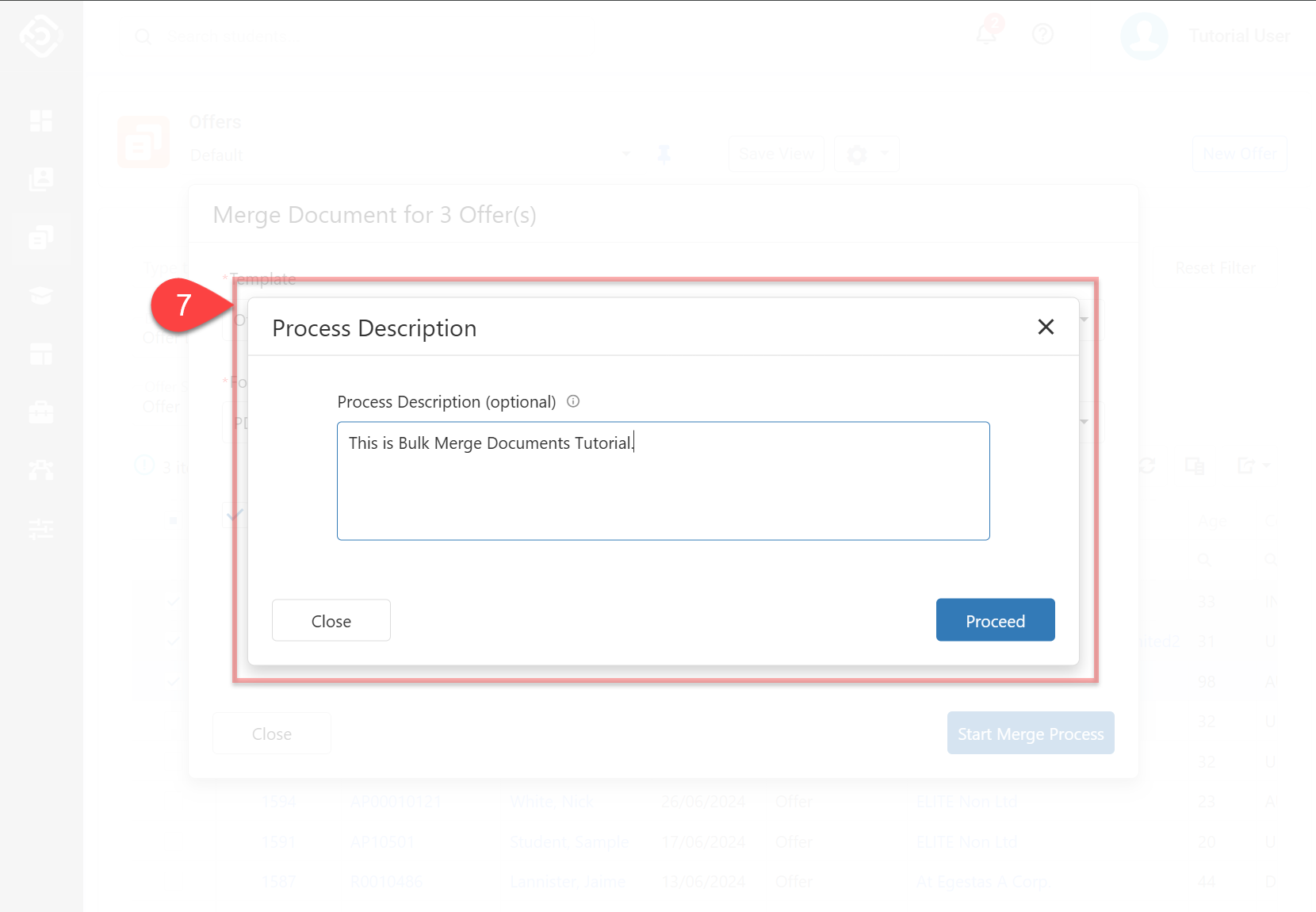Dismiss Process Description dialog with X icon
Image resolution: width=1316 pixels, height=912 pixels.
click(x=1046, y=327)
